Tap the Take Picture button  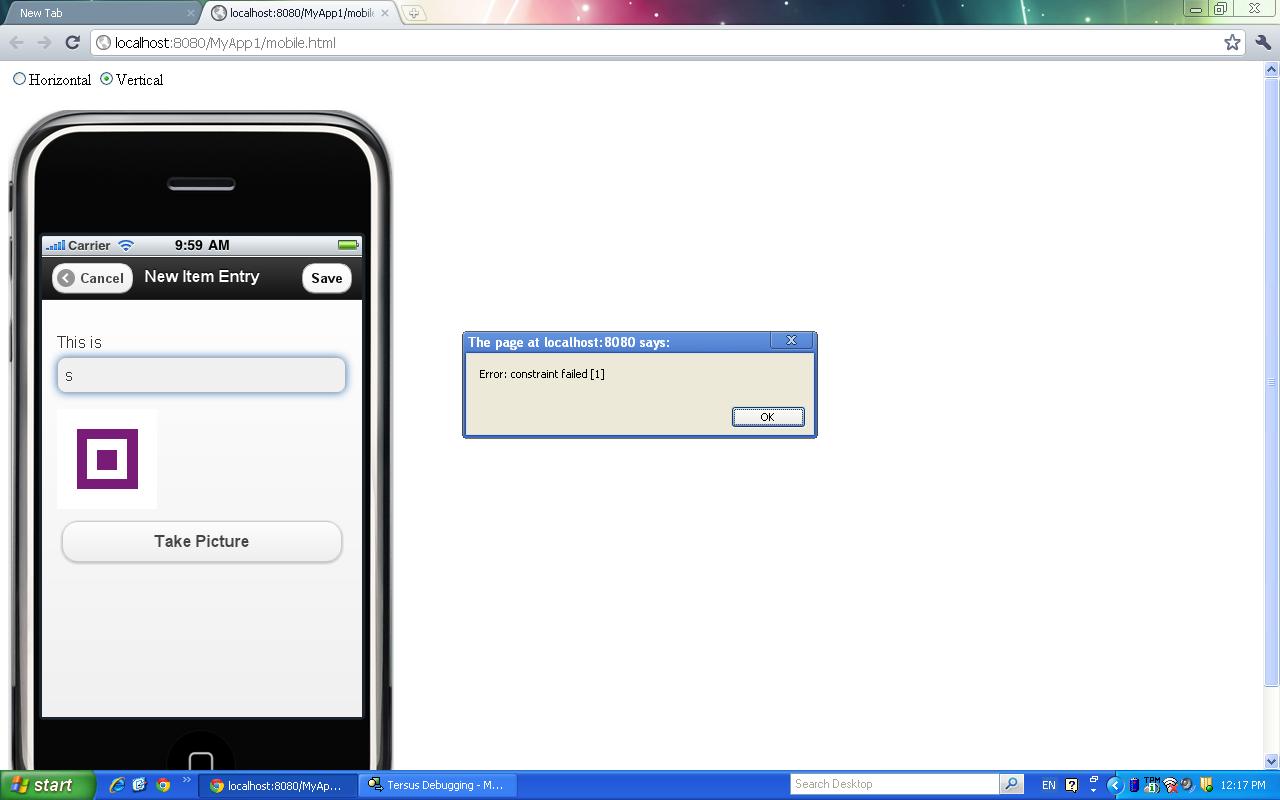[202, 541]
